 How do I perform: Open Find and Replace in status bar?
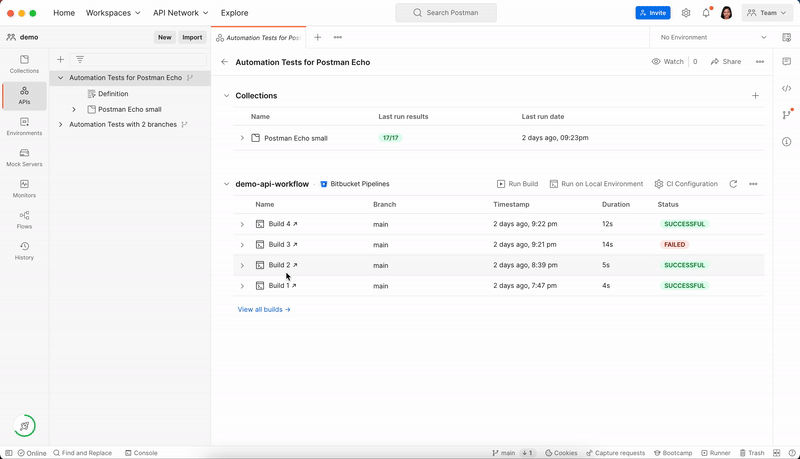click(x=82, y=453)
